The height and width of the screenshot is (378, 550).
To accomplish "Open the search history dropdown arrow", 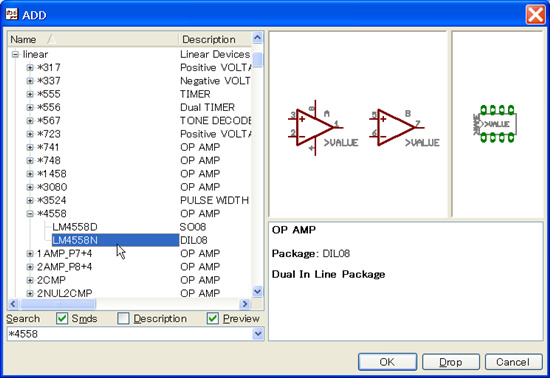I will (258, 334).
